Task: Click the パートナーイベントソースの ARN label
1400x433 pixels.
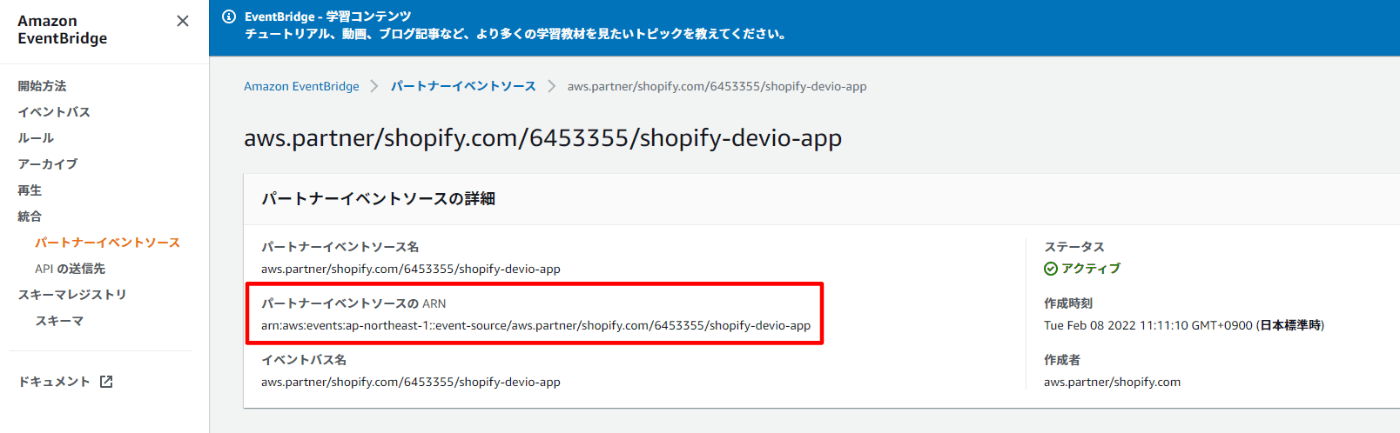Action: 354,303
